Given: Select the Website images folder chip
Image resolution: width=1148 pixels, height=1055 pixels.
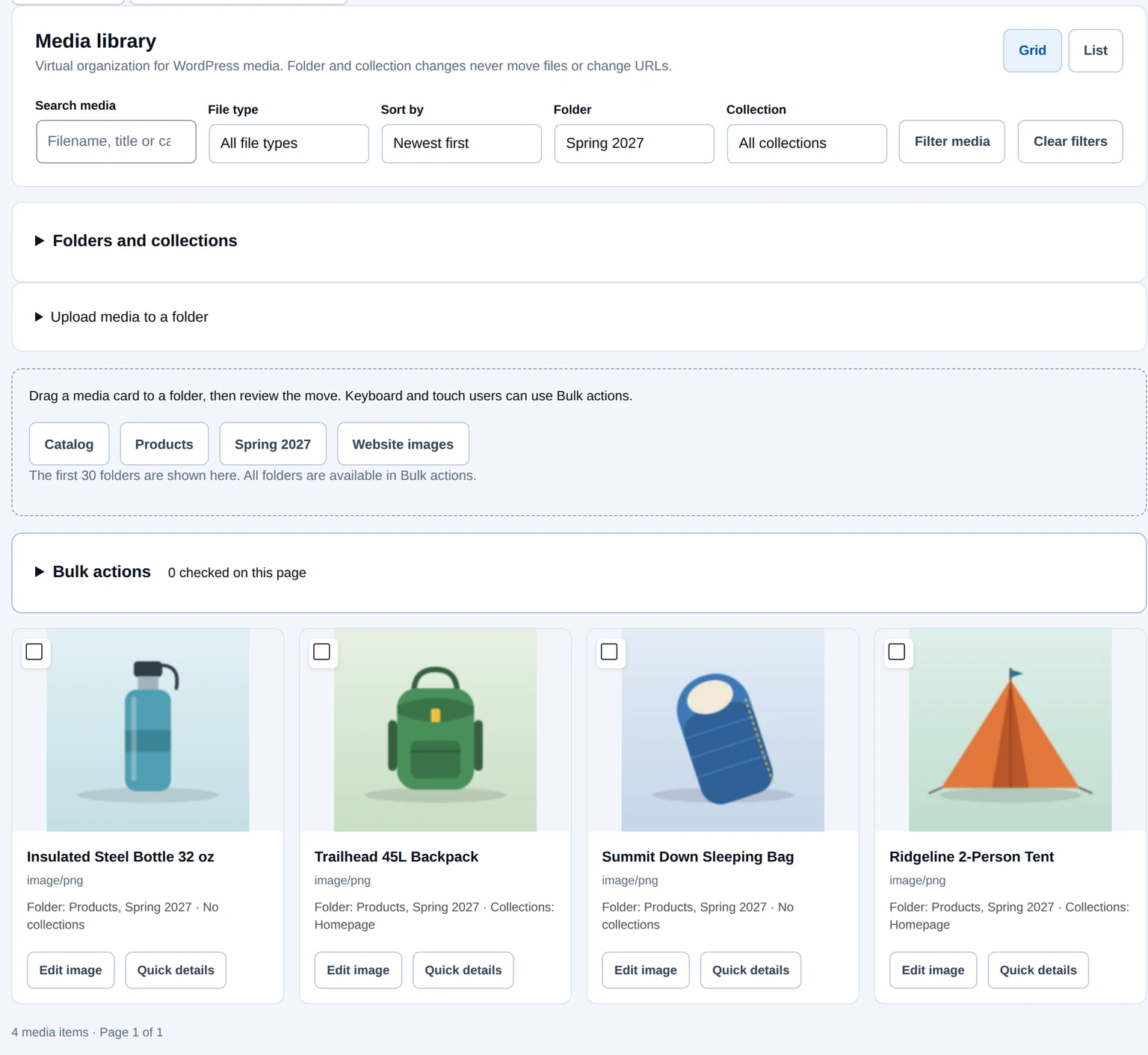Looking at the screenshot, I should click(x=403, y=444).
